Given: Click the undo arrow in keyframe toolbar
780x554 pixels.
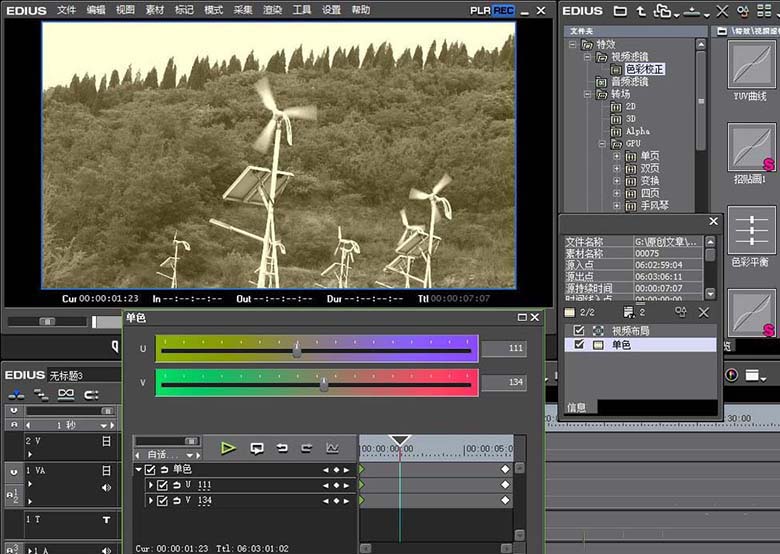Looking at the screenshot, I should (283, 448).
